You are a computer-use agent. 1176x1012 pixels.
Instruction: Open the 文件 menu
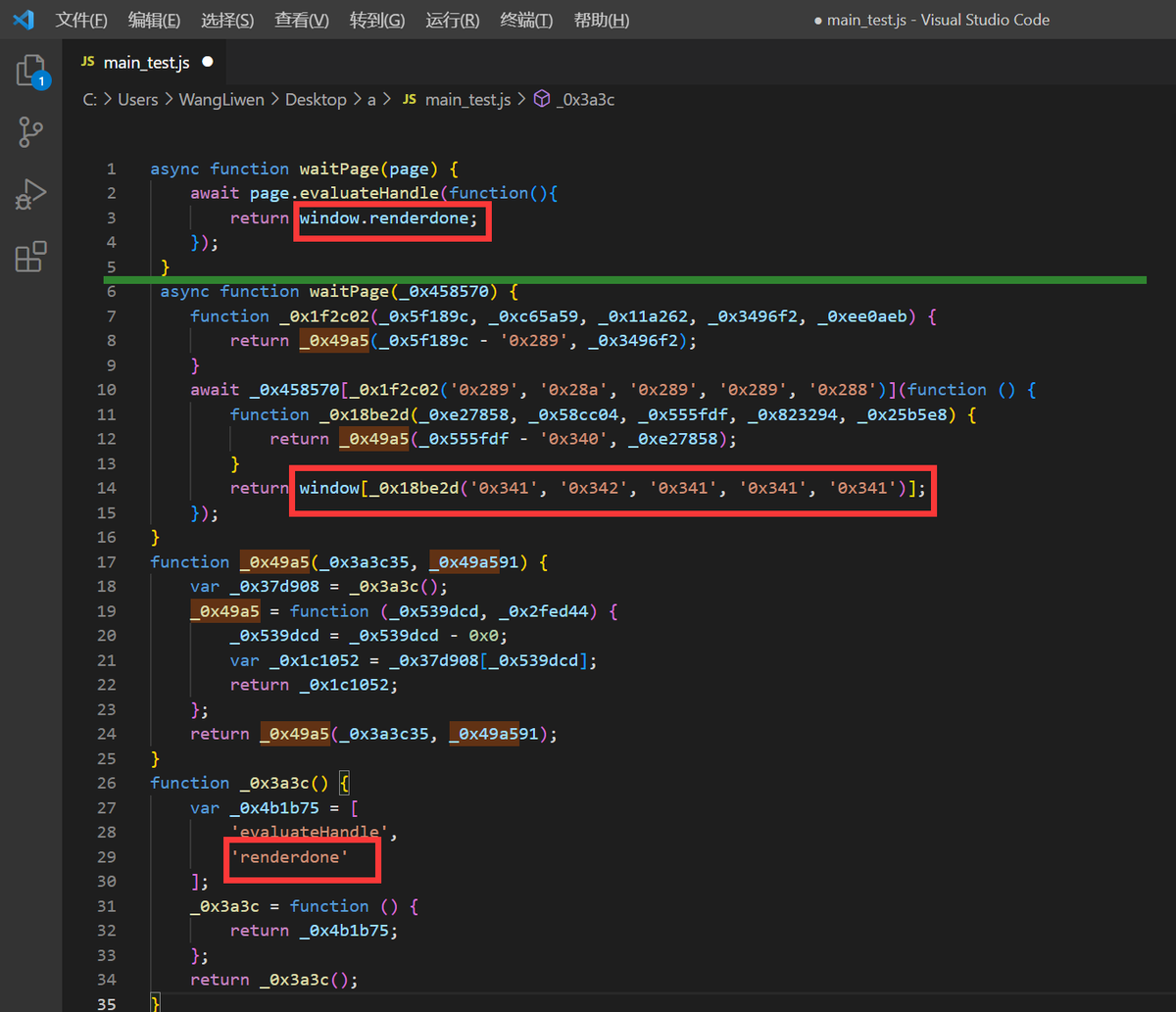pyautogui.click(x=82, y=20)
